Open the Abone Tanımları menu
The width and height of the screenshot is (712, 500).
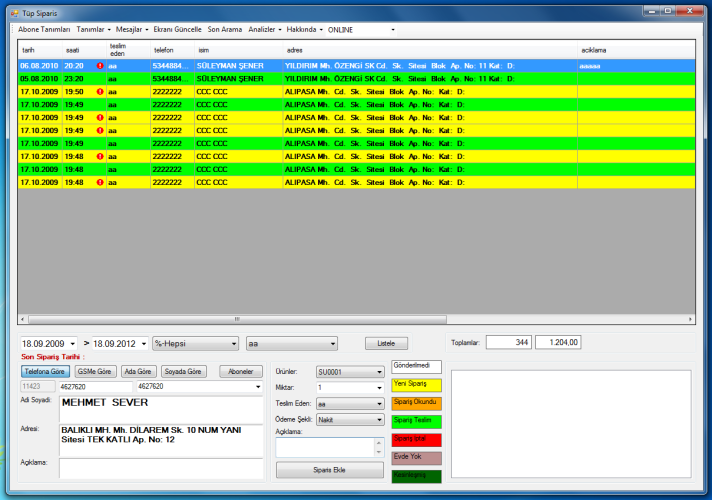[44, 30]
